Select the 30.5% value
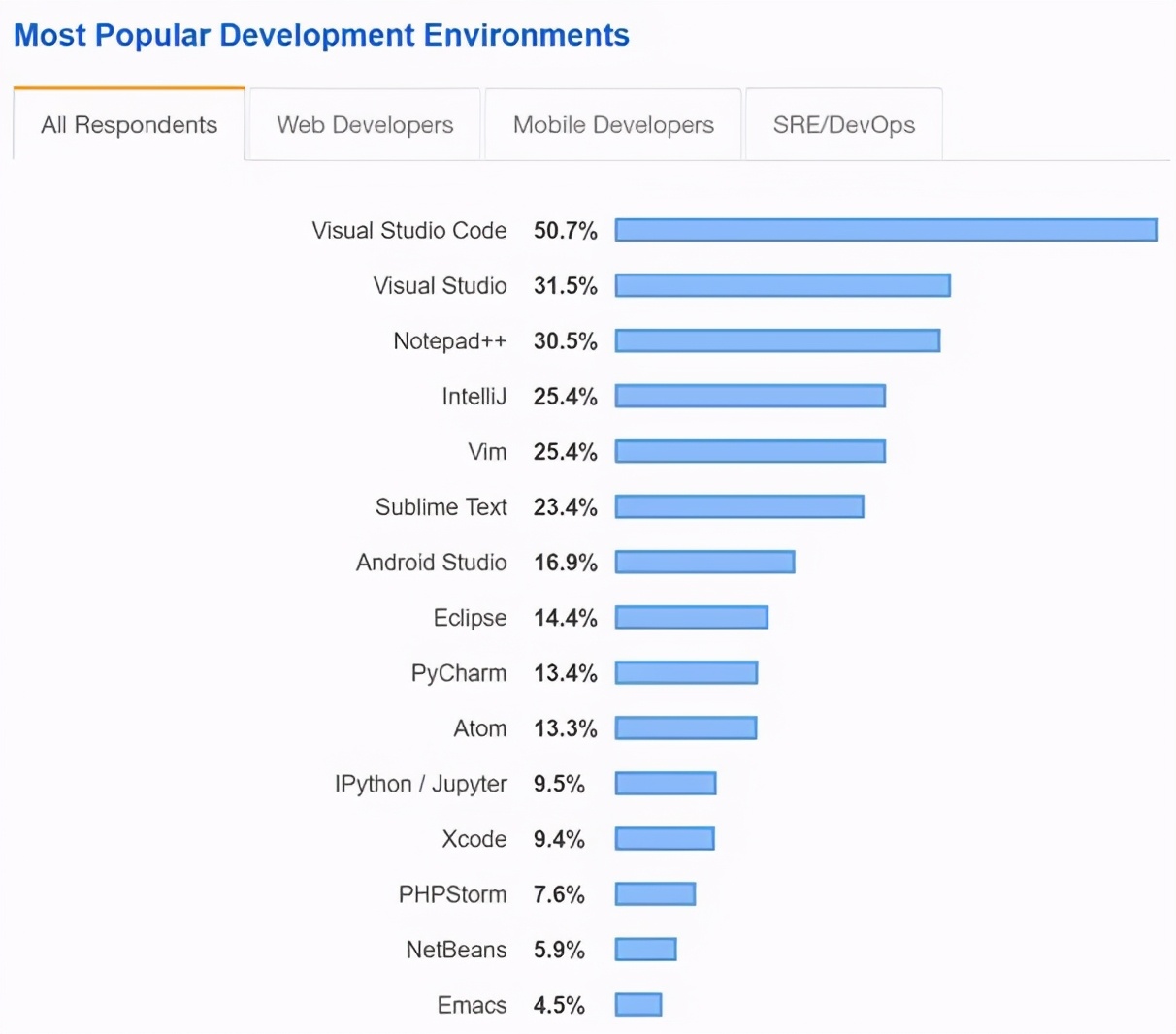 (566, 340)
